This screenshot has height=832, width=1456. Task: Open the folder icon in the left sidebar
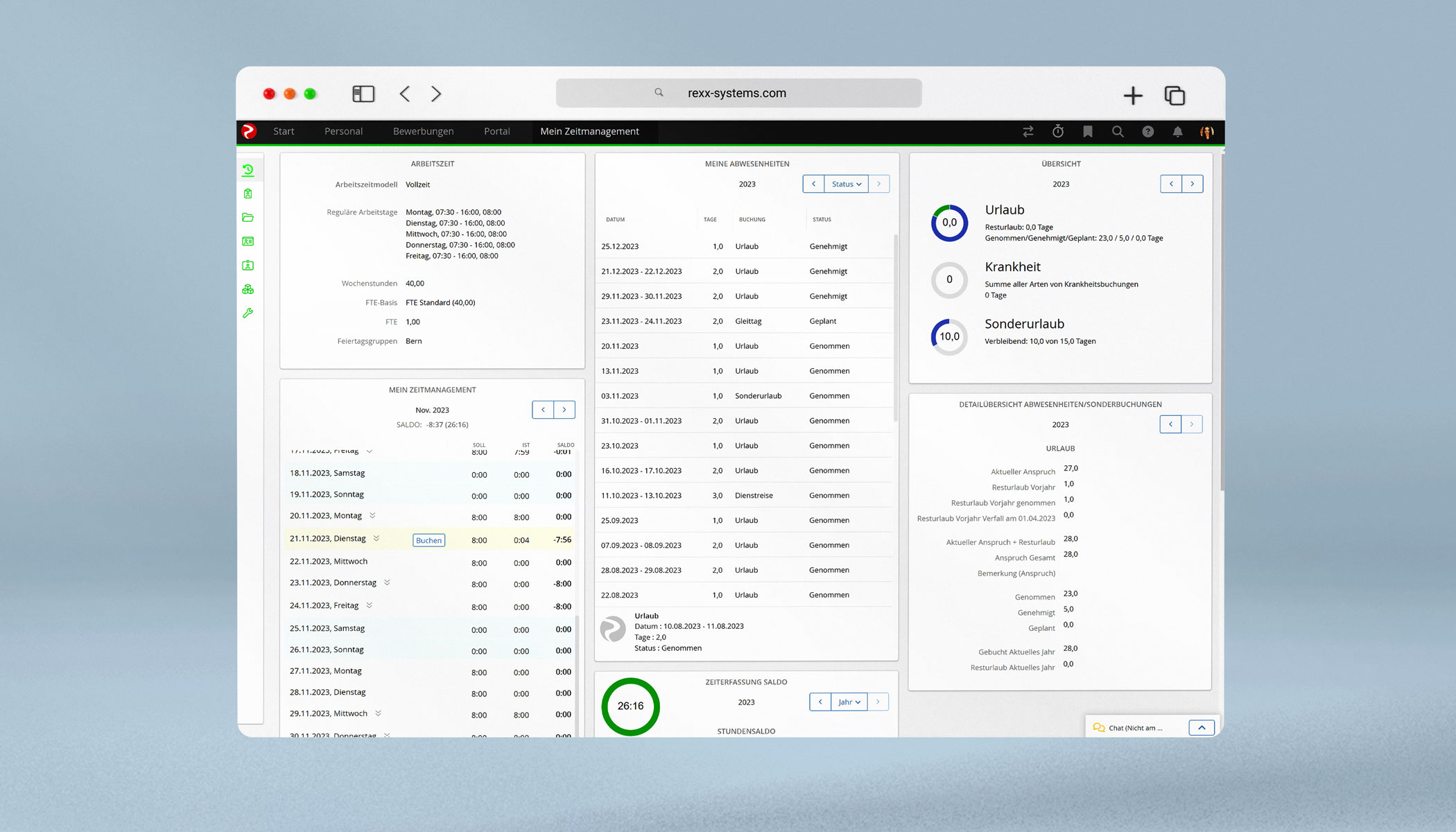[248, 217]
